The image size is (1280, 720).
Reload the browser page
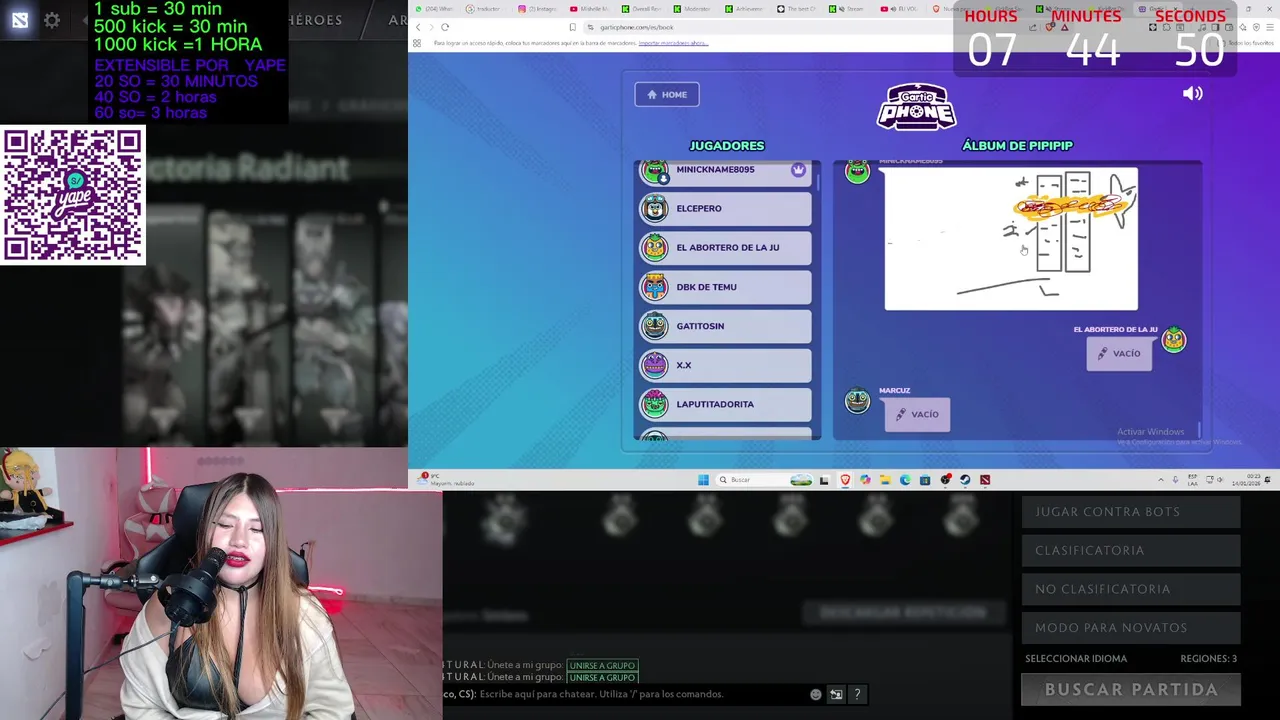point(445,27)
